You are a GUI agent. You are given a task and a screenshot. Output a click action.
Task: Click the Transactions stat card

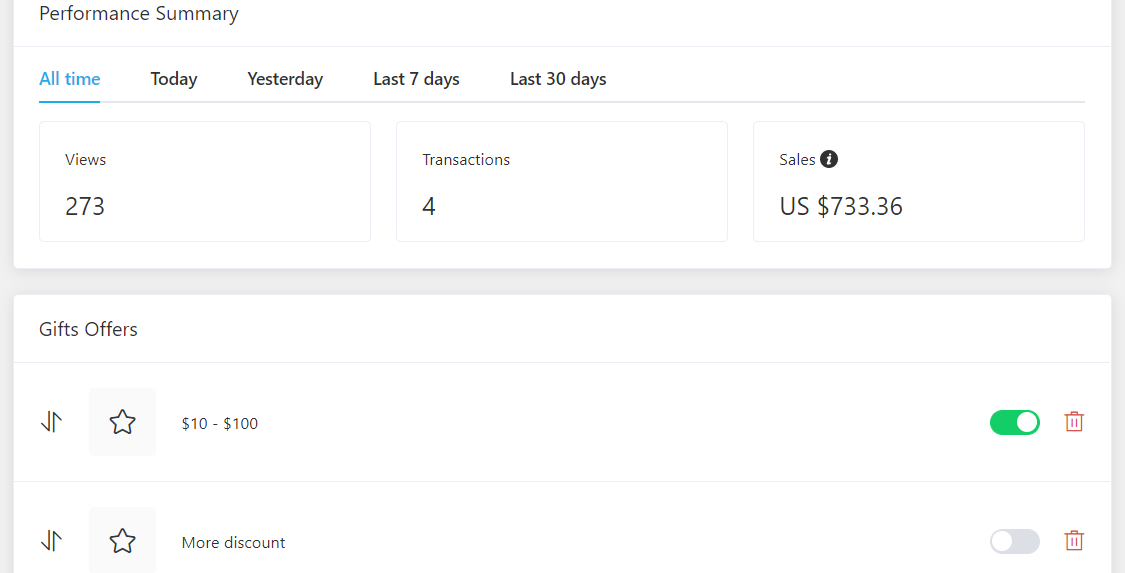coord(562,182)
